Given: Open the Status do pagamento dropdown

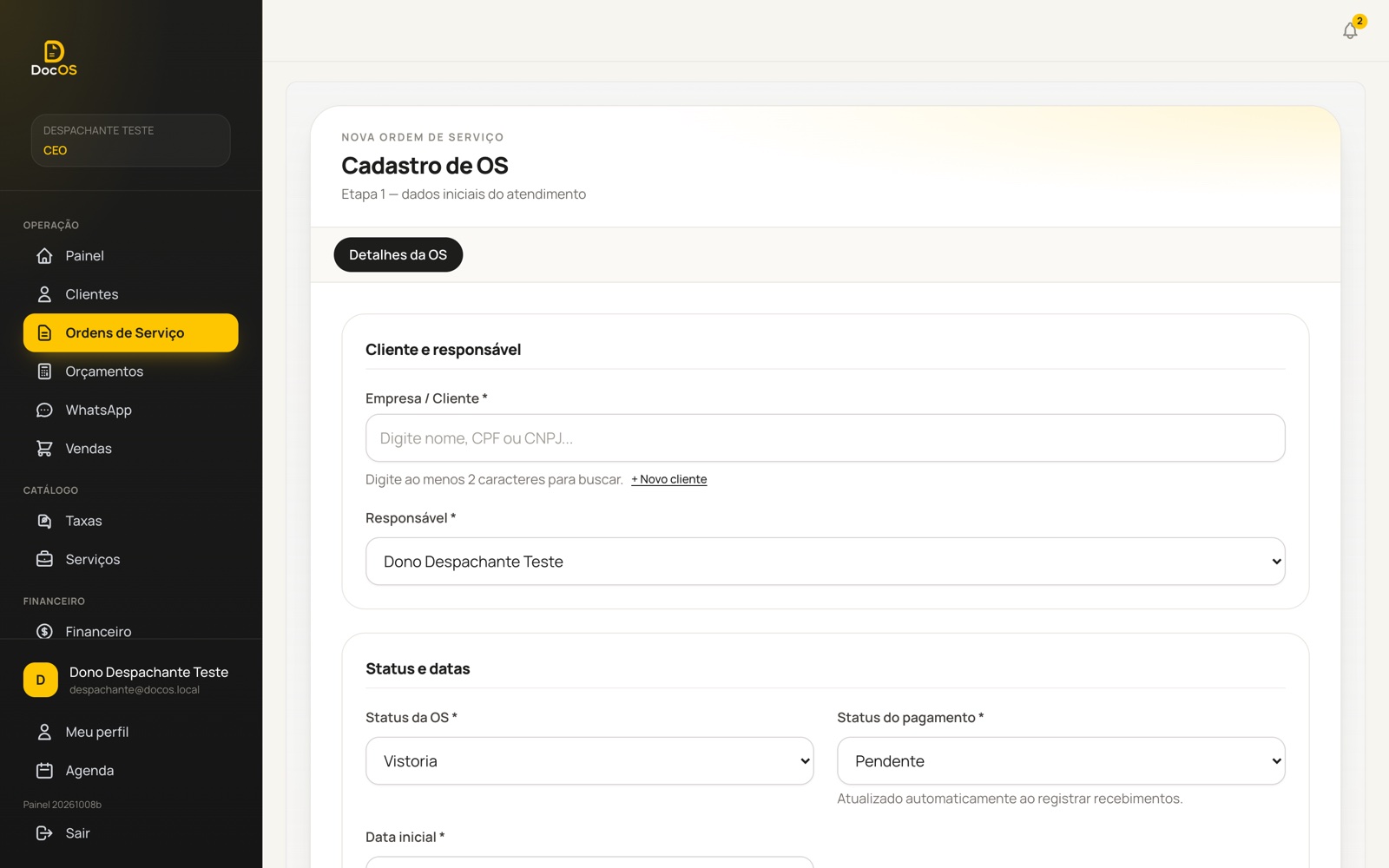Looking at the screenshot, I should [x=1061, y=761].
